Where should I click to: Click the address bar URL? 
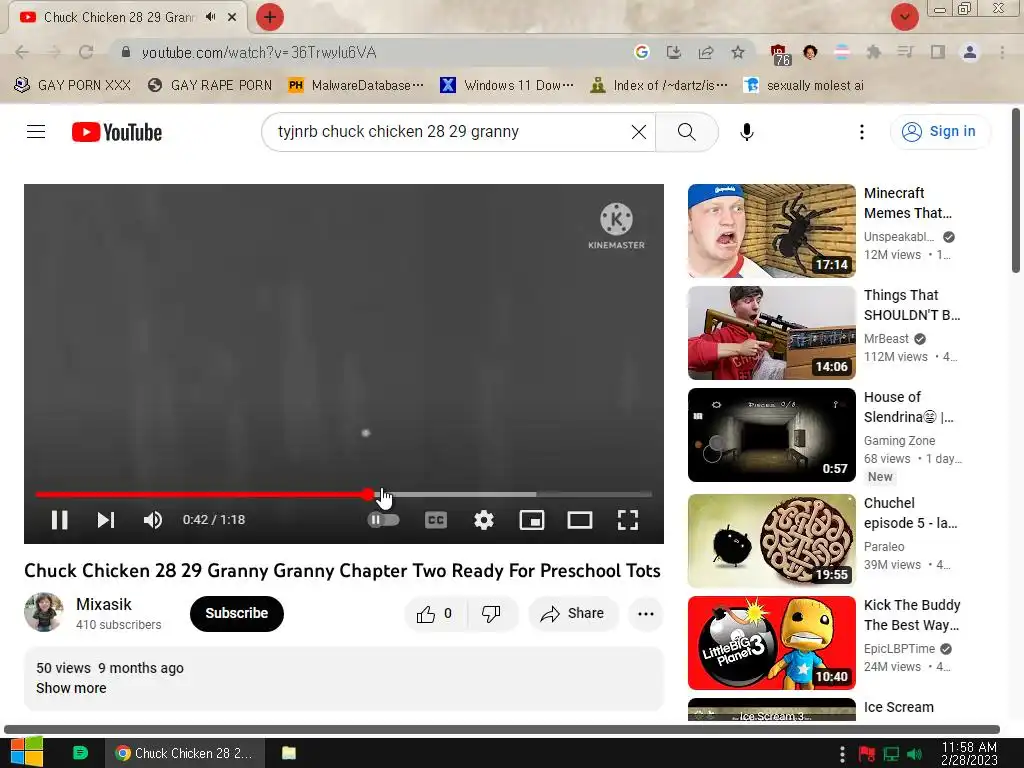259,52
